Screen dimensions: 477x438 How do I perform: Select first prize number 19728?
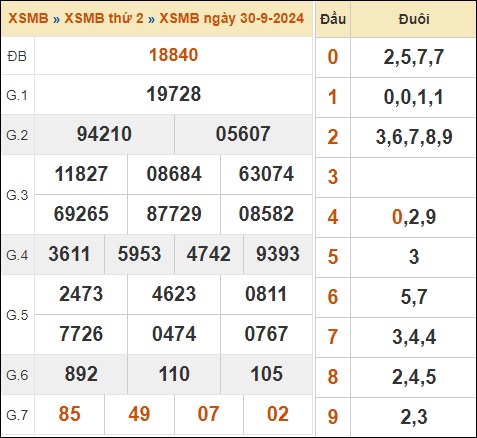pyautogui.click(x=174, y=94)
